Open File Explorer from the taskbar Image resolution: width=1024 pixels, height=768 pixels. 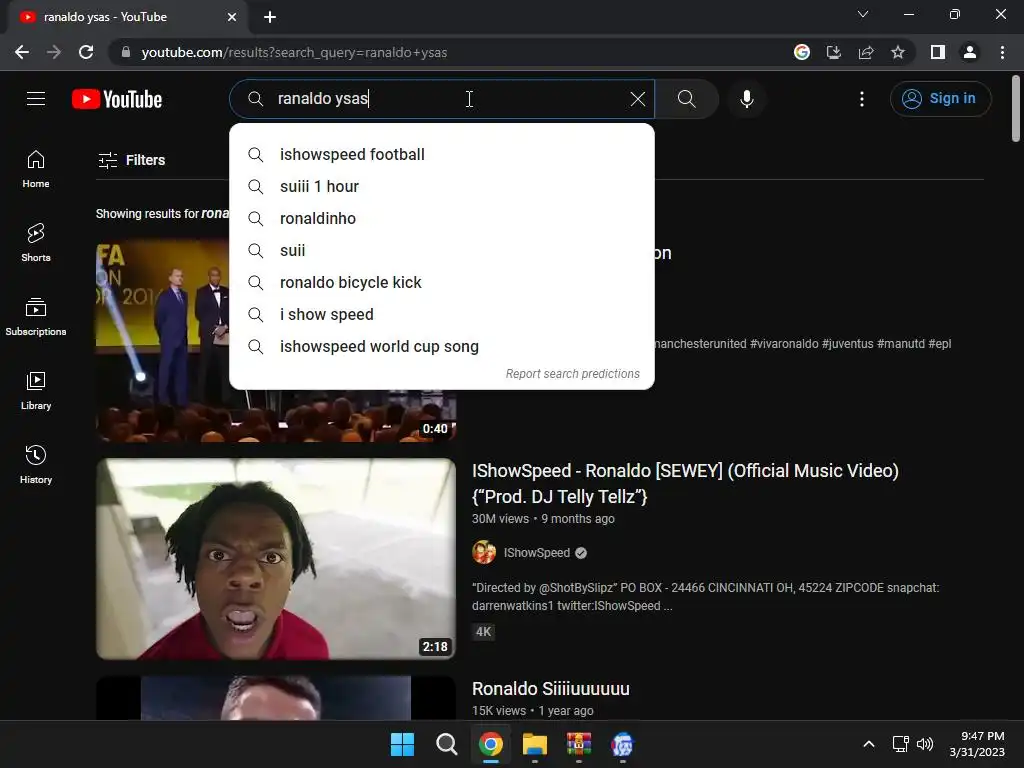[x=535, y=744]
